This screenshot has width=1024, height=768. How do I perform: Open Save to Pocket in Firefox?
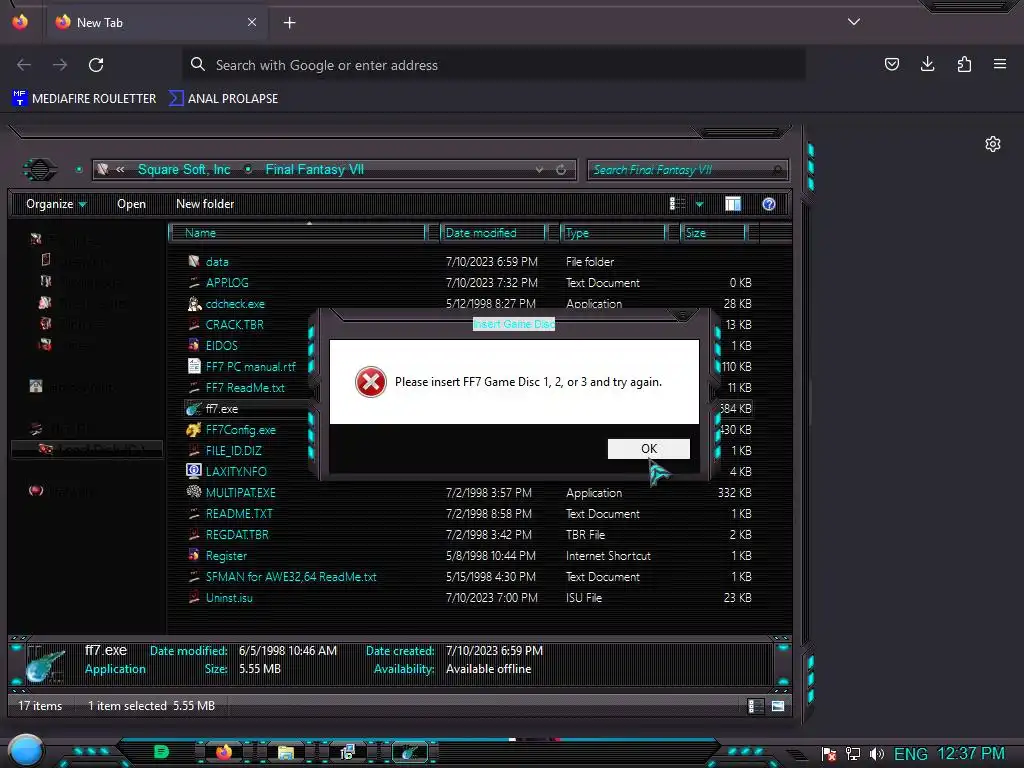coord(891,64)
